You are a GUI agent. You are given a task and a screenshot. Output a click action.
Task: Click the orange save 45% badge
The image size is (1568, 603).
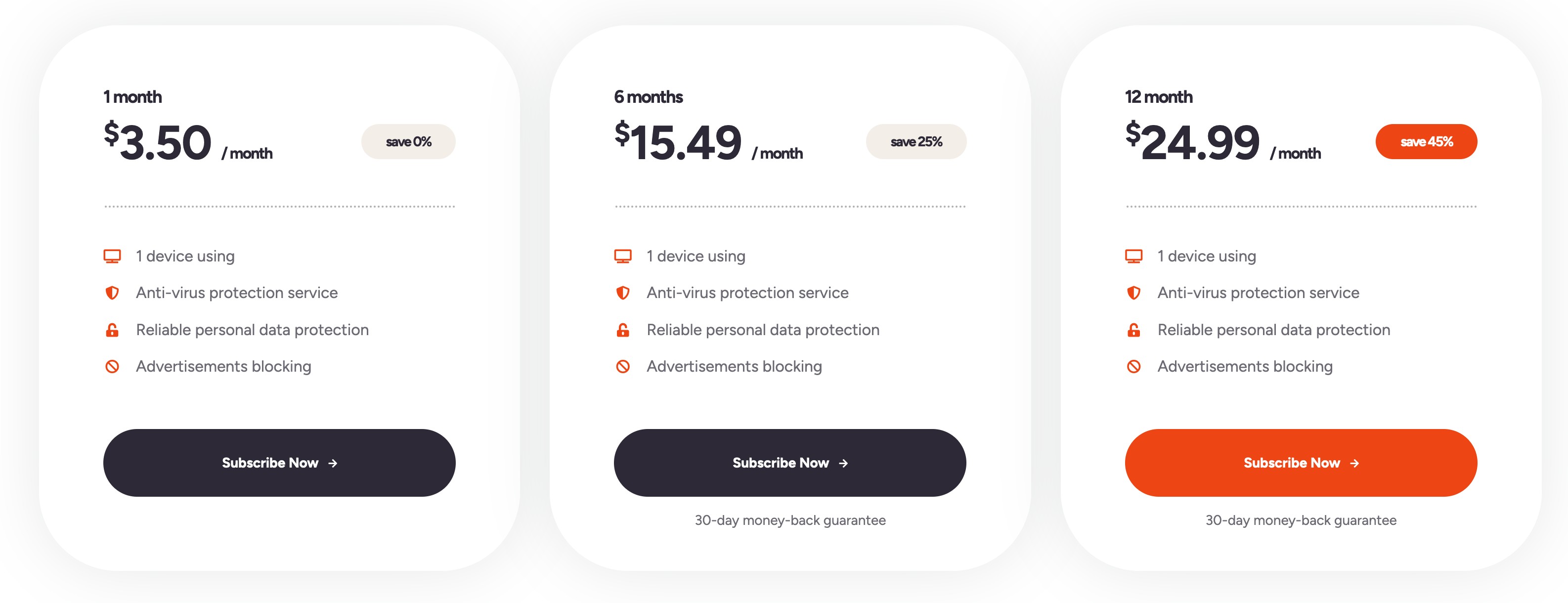1426,142
